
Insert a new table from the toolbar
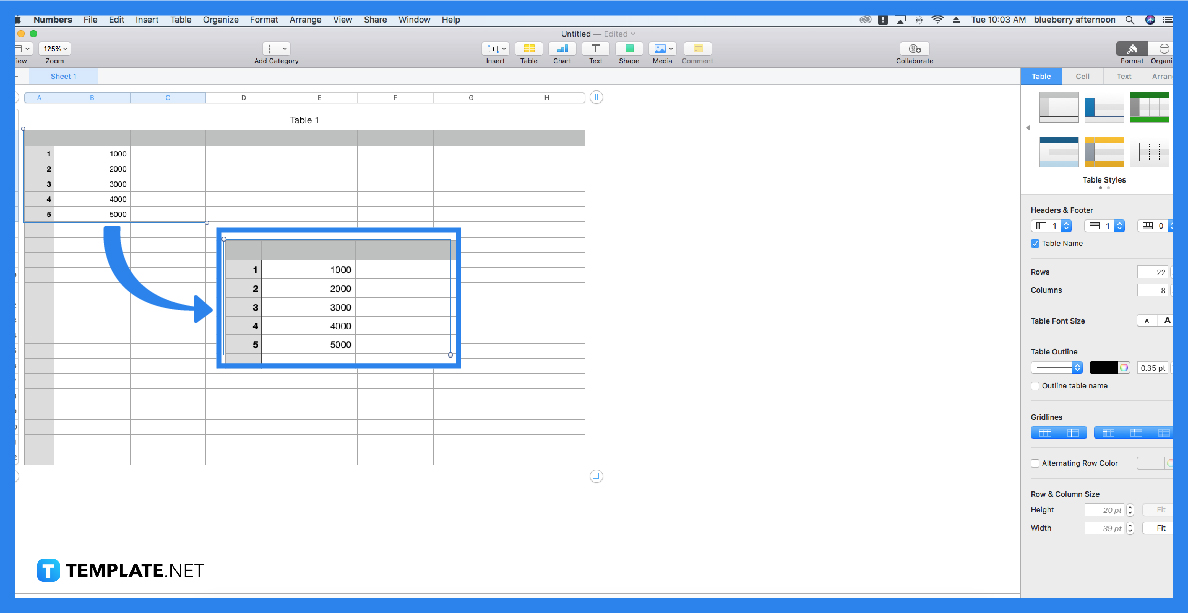(528, 48)
